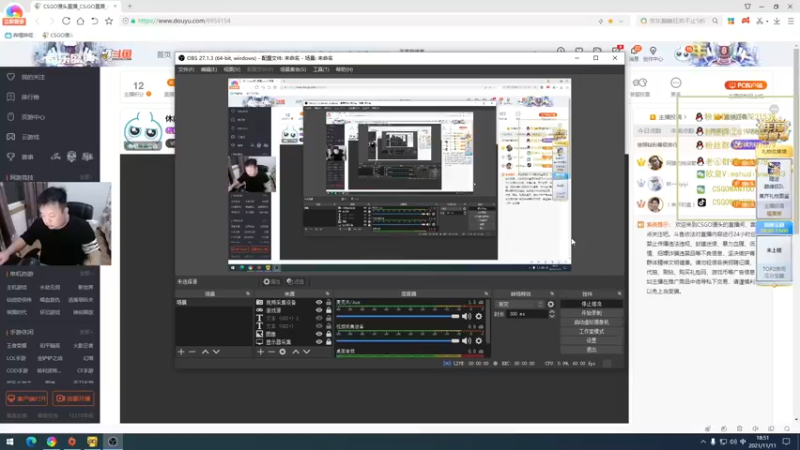
Task: Open settings gear for 麦克风/Aux channel
Action: 479,316
